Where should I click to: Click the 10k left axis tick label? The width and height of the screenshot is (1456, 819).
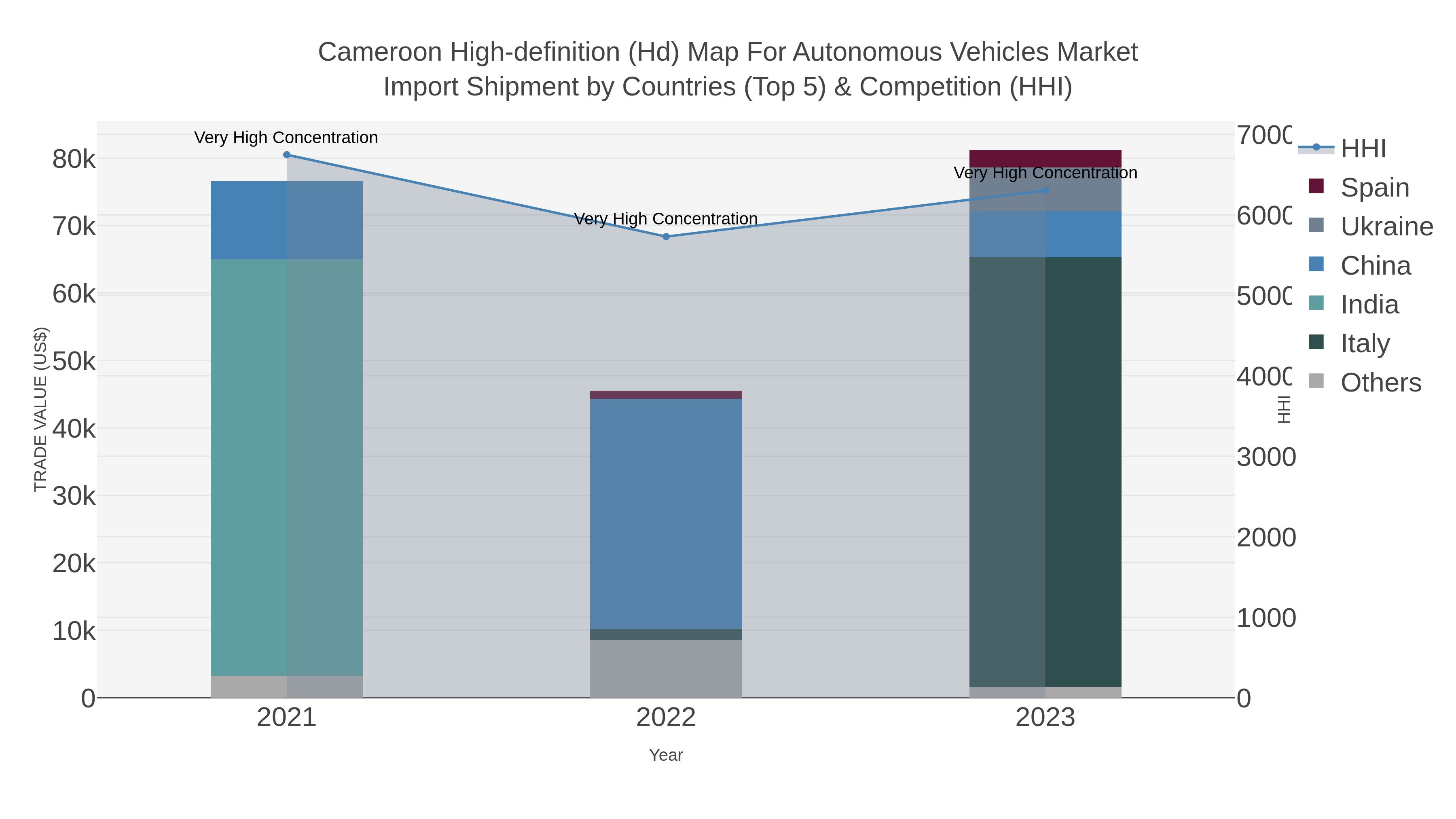(74, 631)
